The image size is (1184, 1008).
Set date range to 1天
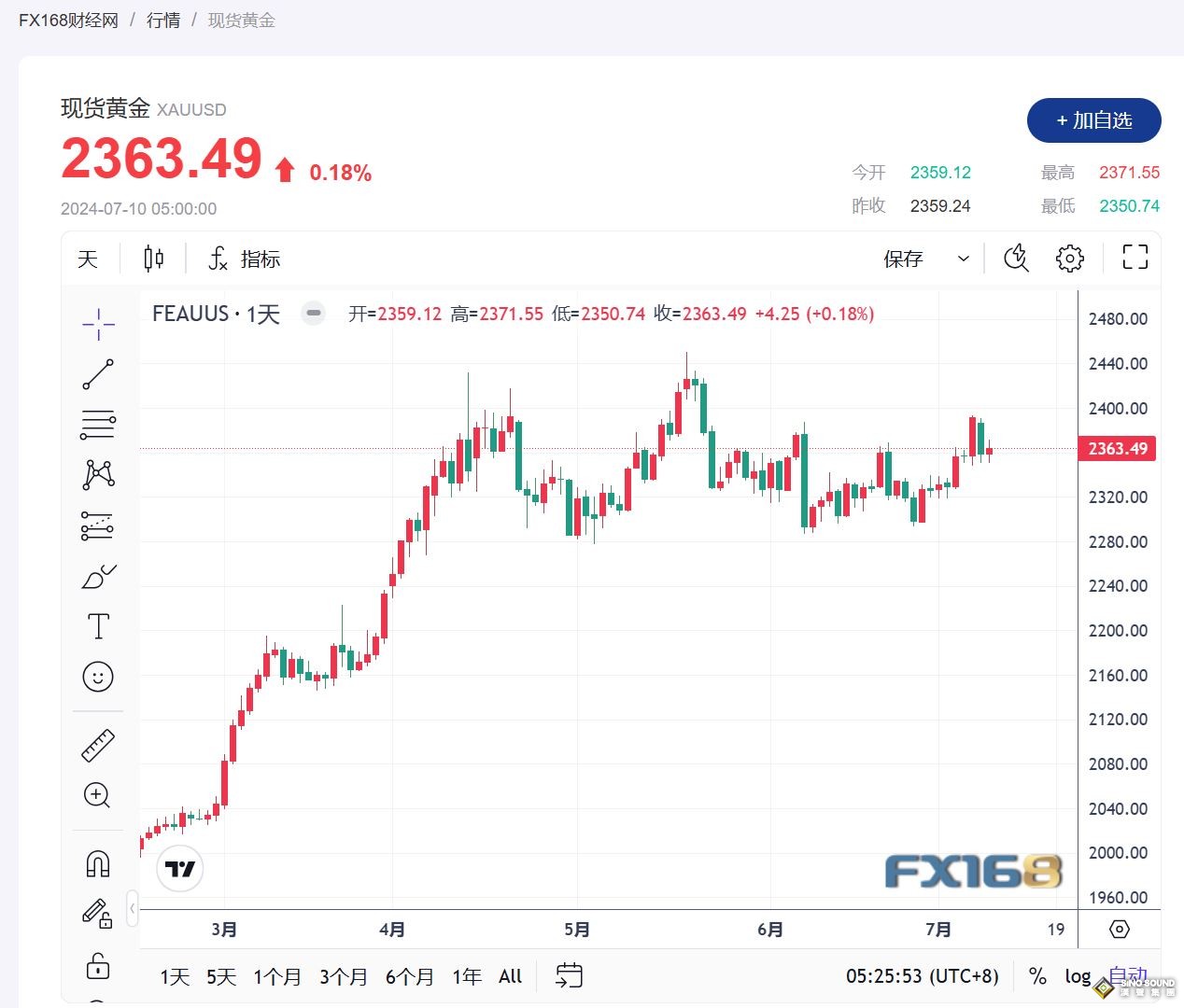175,977
